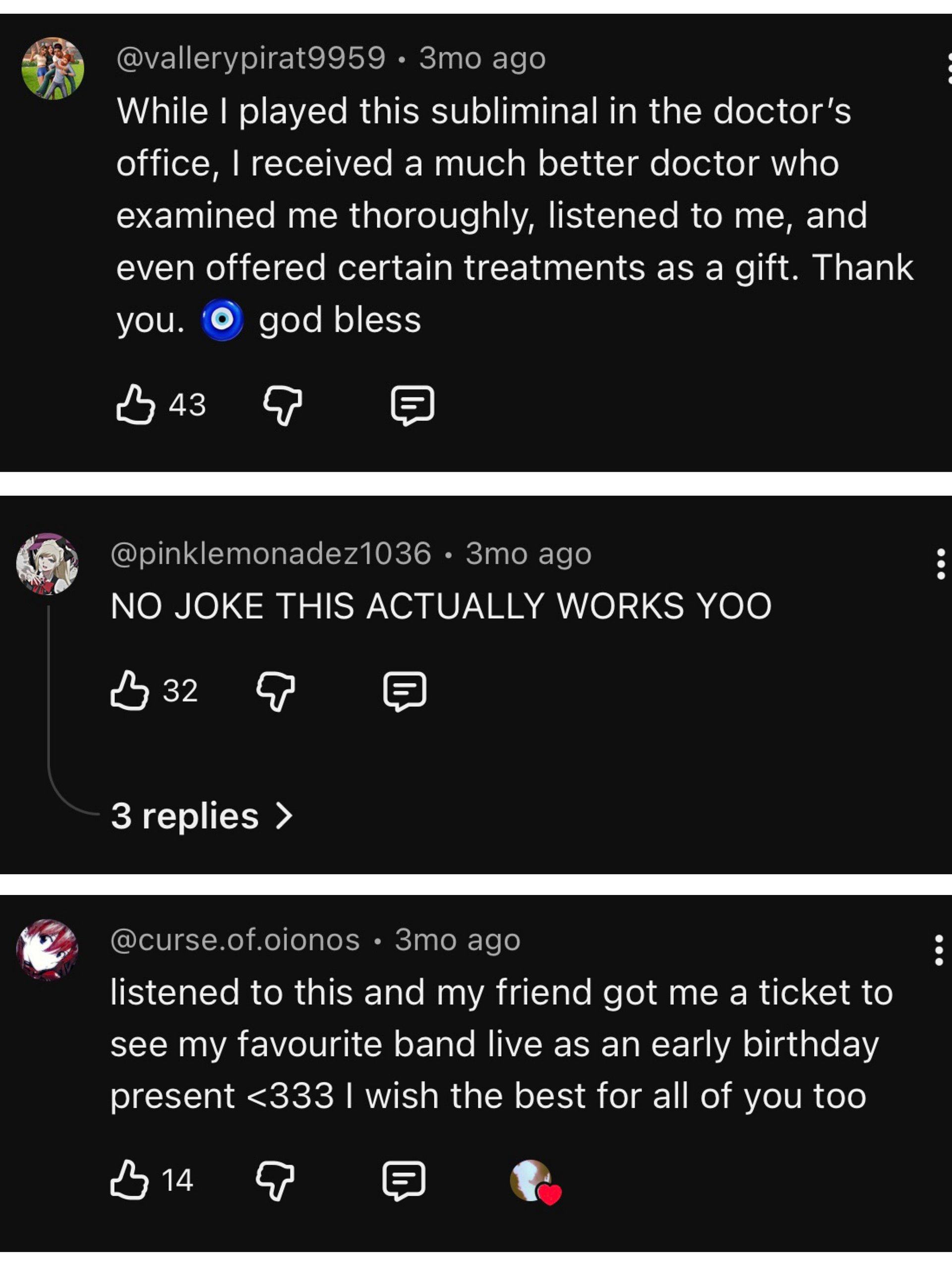Open @pinklemonadez1036 channel via username
Screen dimensions: 952x1270
click(271, 554)
